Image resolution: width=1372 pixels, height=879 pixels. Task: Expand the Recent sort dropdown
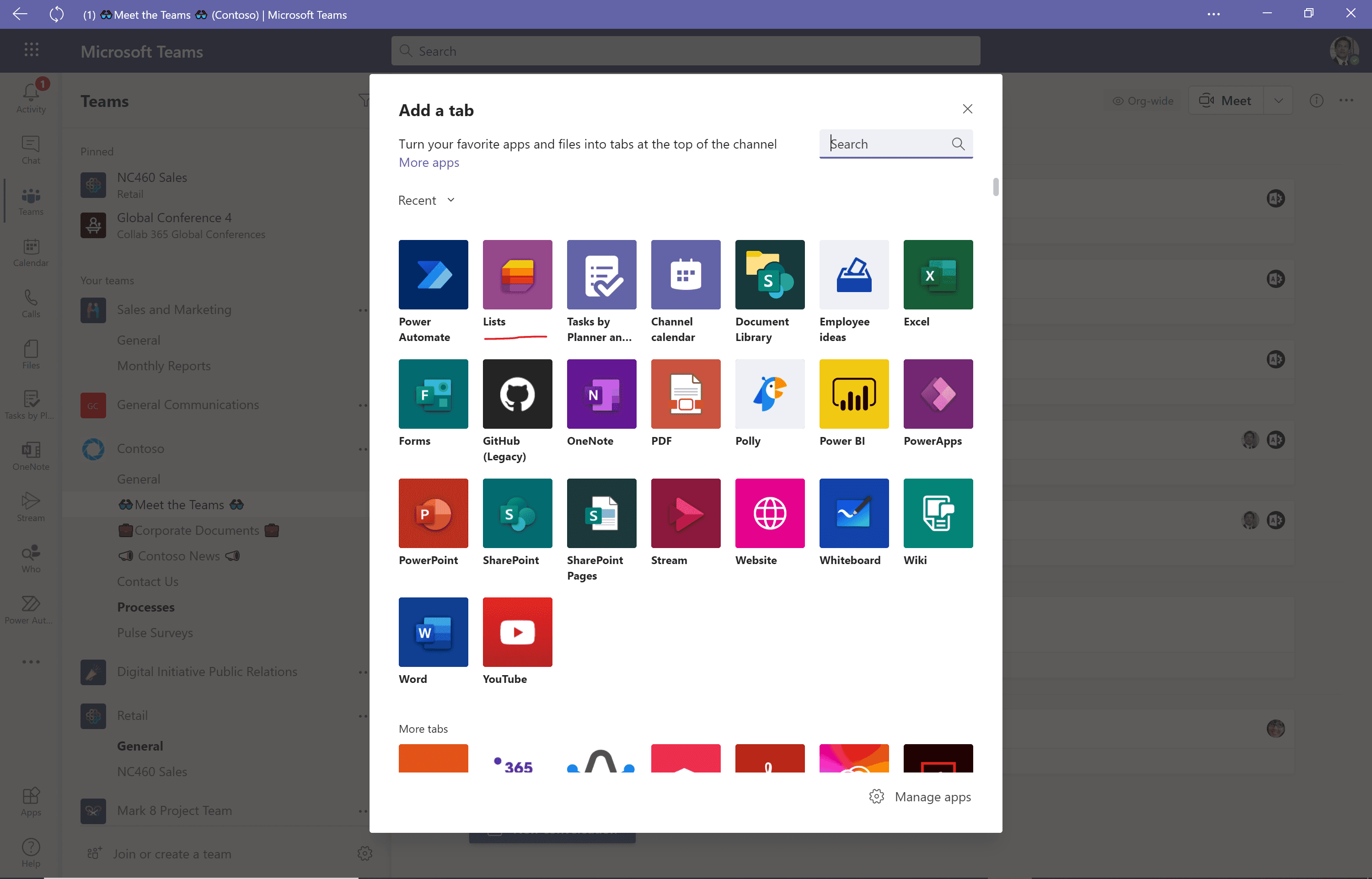427,200
